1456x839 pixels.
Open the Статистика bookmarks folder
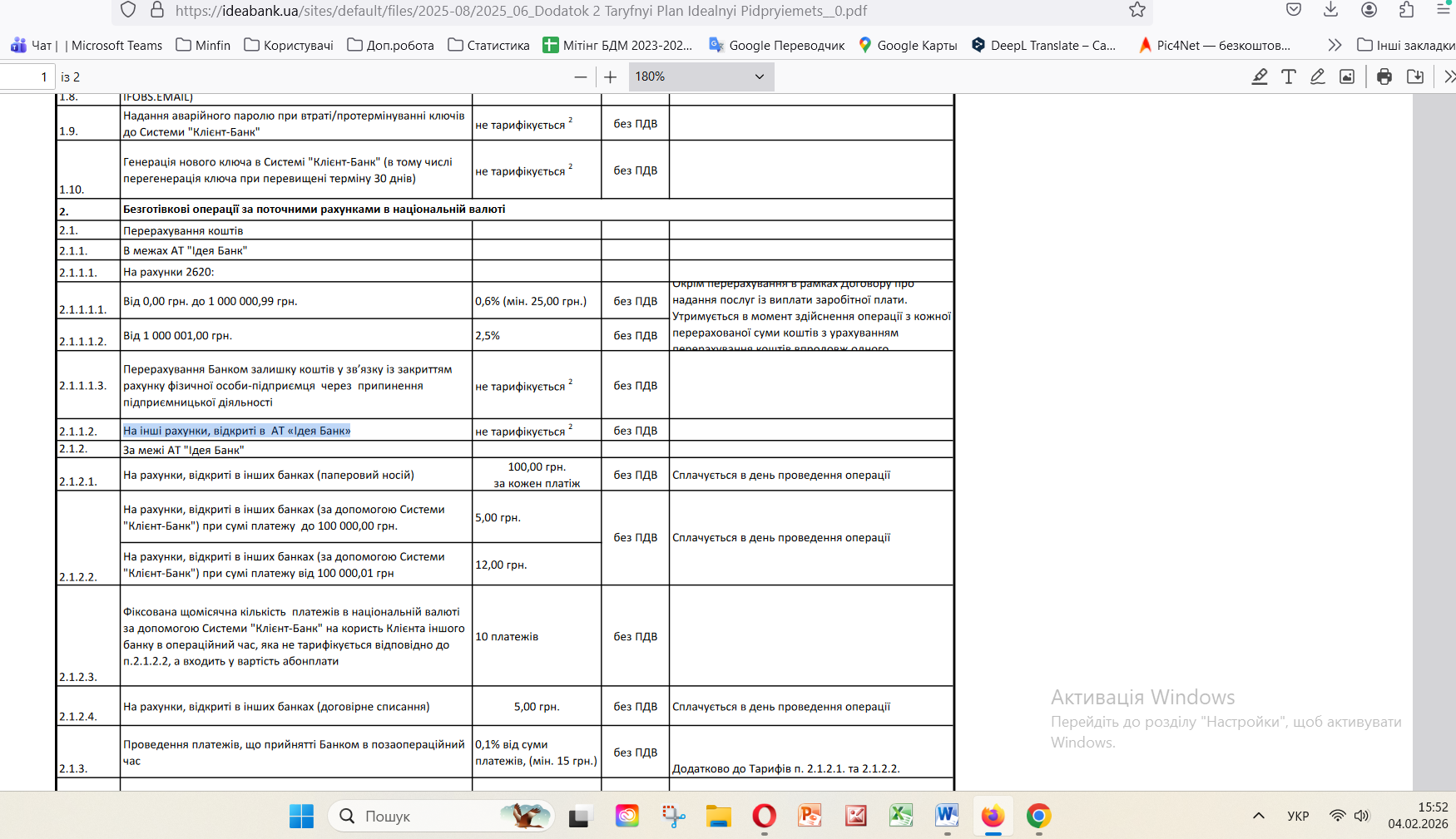pos(488,45)
